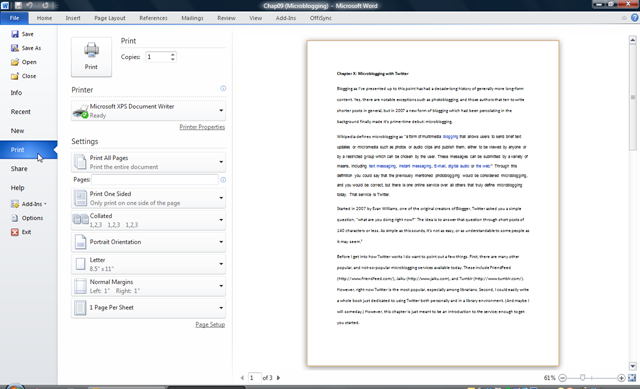Viewport: 640px width, 389px height.
Task: Click the Word Help question mark icon
Action: pyautogui.click(x=635, y=18)
